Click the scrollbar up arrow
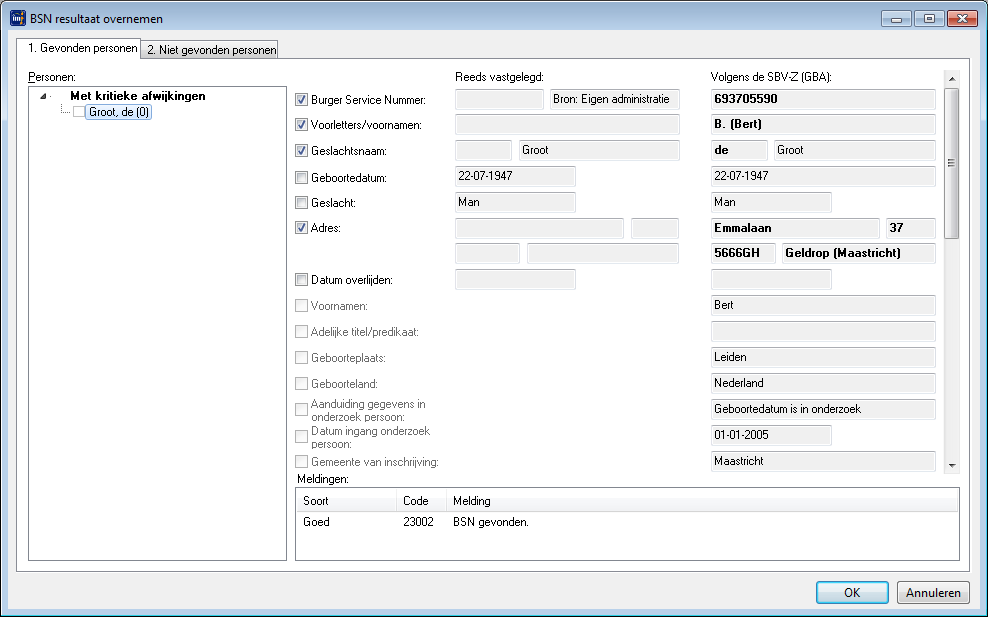 pos(951,79)
